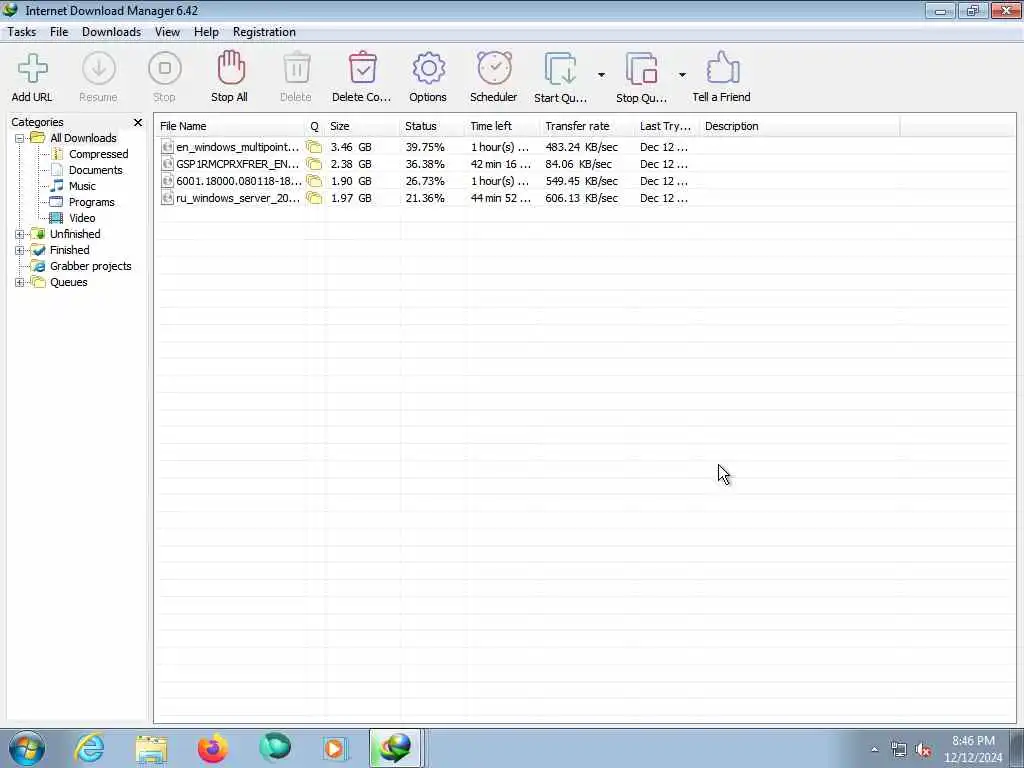Click the Delete Completed toolbar icon
The image size is (1024, 768).
click(x=362, y=68)
